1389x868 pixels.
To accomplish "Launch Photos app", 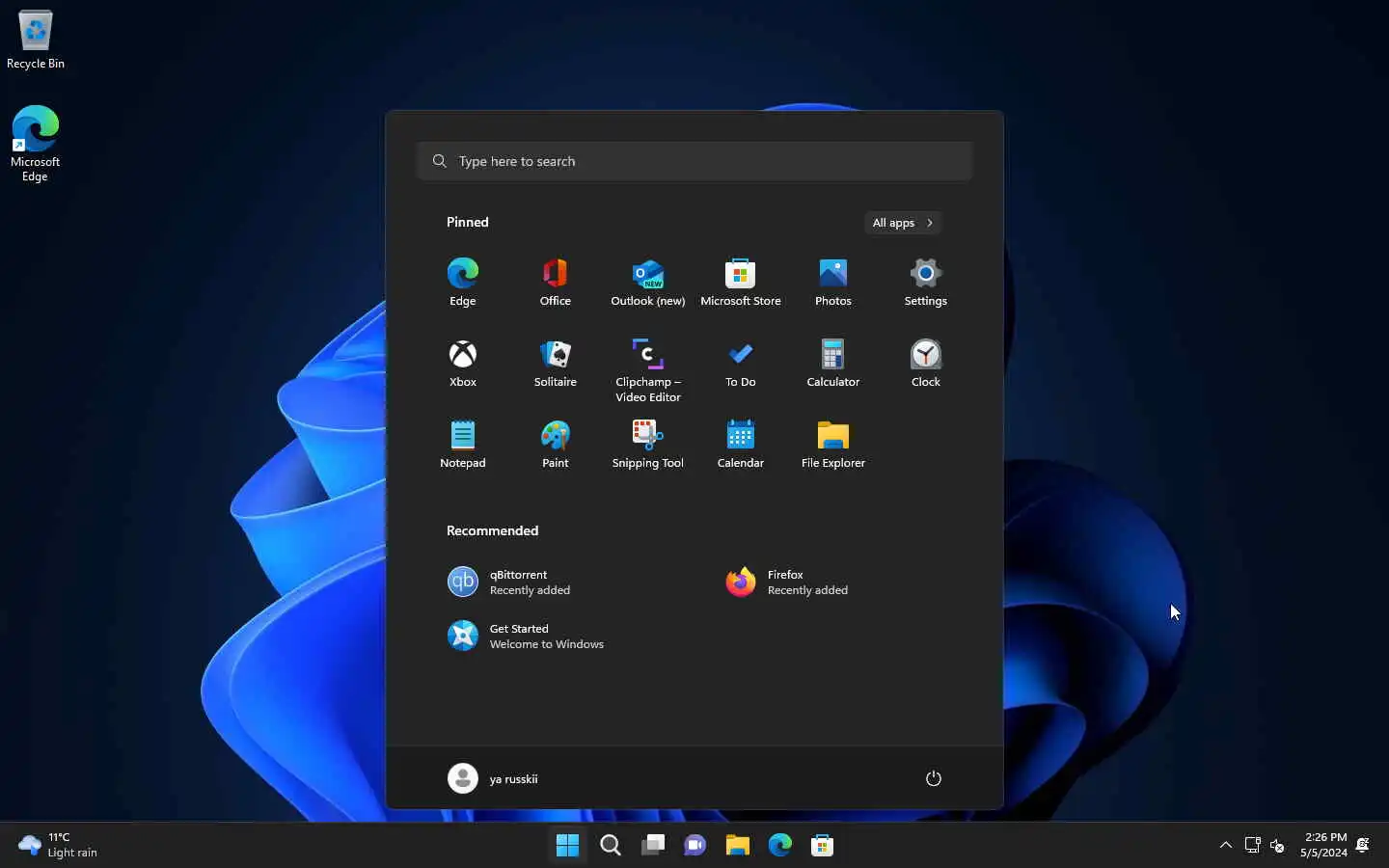I will [833, 283].
